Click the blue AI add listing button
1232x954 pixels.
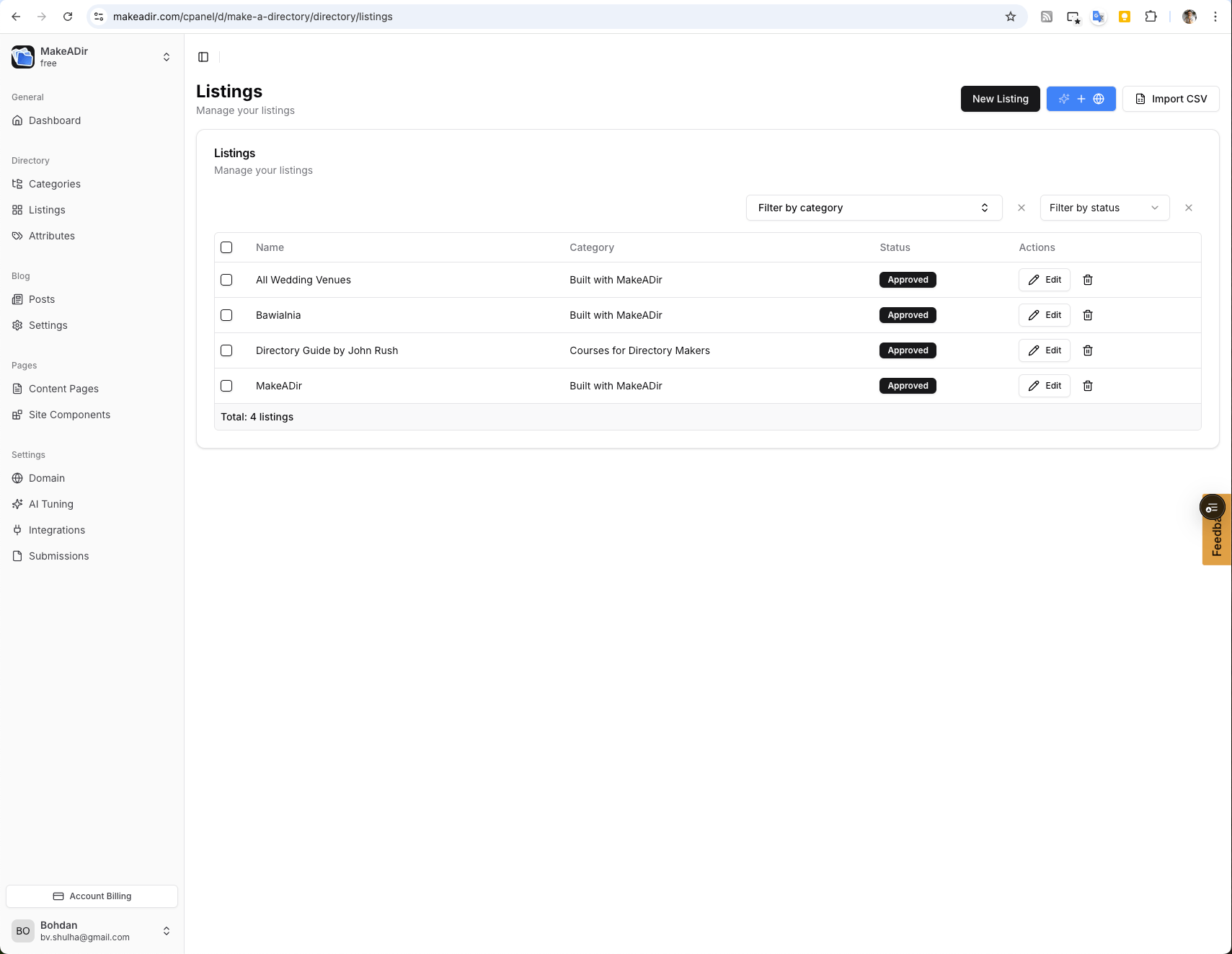coord(1081,99)
